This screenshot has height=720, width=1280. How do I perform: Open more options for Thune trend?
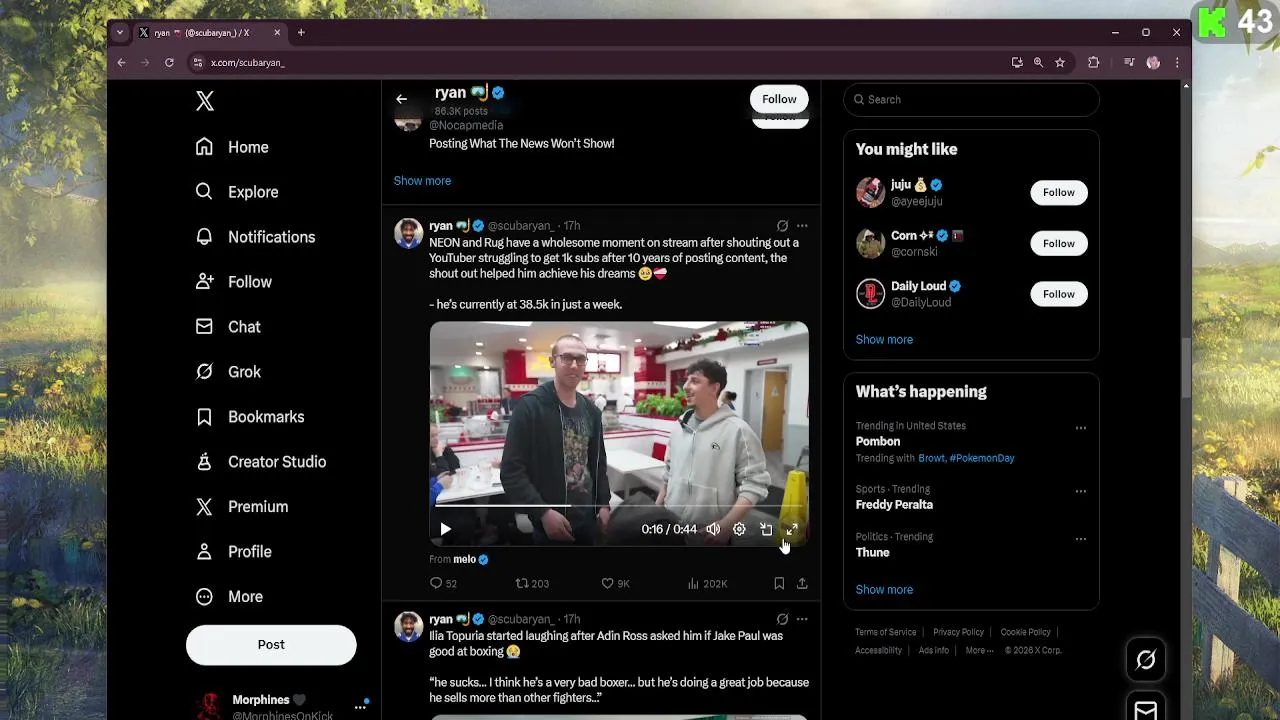pos(1080,539)
